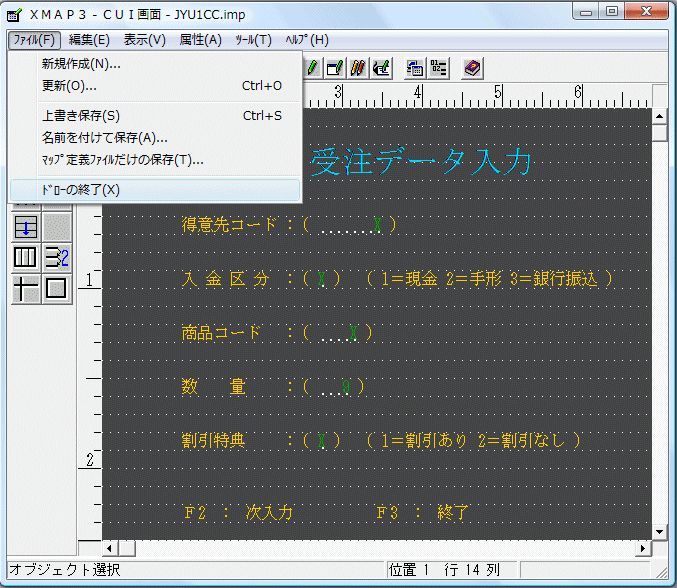The height and width of the screenshot is (588, 677).
Task: Click the vertical scrollbar thumb
Action: pos(659,133)
